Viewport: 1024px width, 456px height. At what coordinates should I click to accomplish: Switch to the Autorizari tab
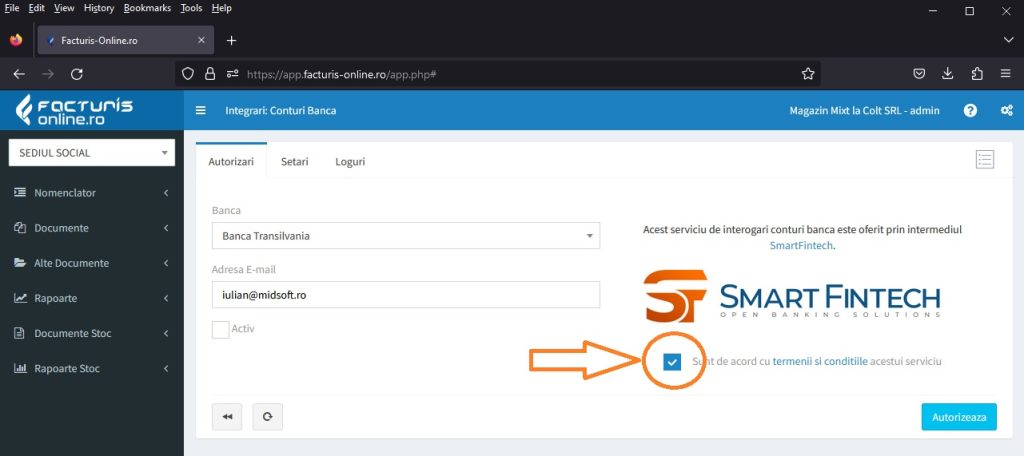pos(231,161)
